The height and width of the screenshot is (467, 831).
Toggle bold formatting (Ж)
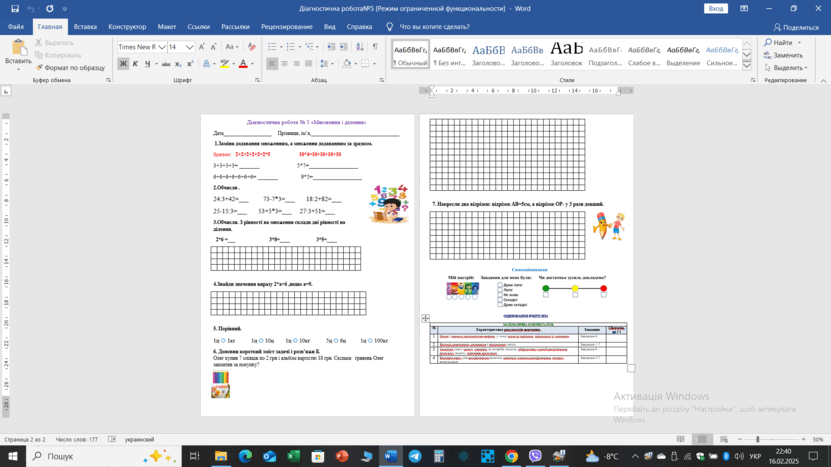point(123,64)
